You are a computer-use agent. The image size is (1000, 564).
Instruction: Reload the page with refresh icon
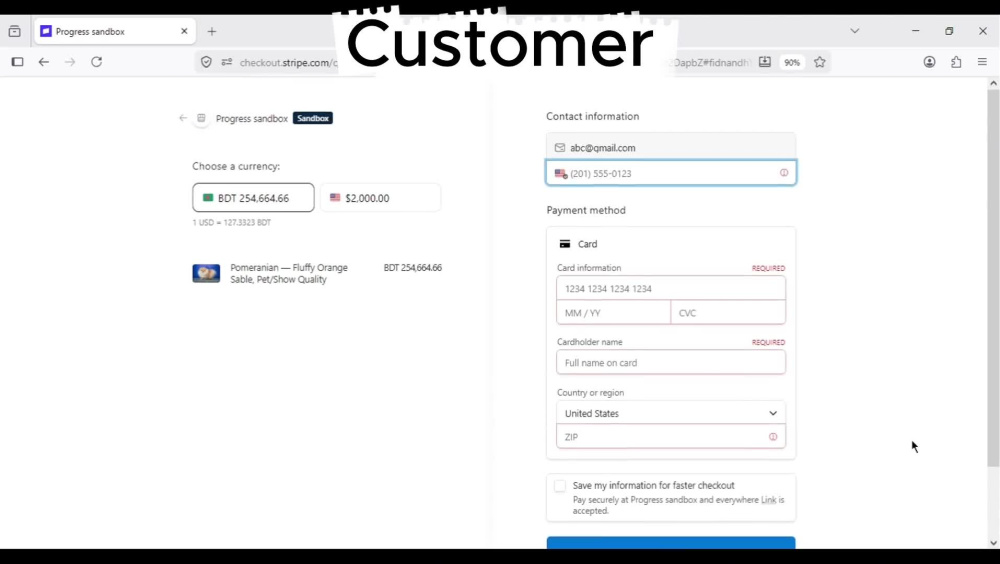[x=96, y=62]
